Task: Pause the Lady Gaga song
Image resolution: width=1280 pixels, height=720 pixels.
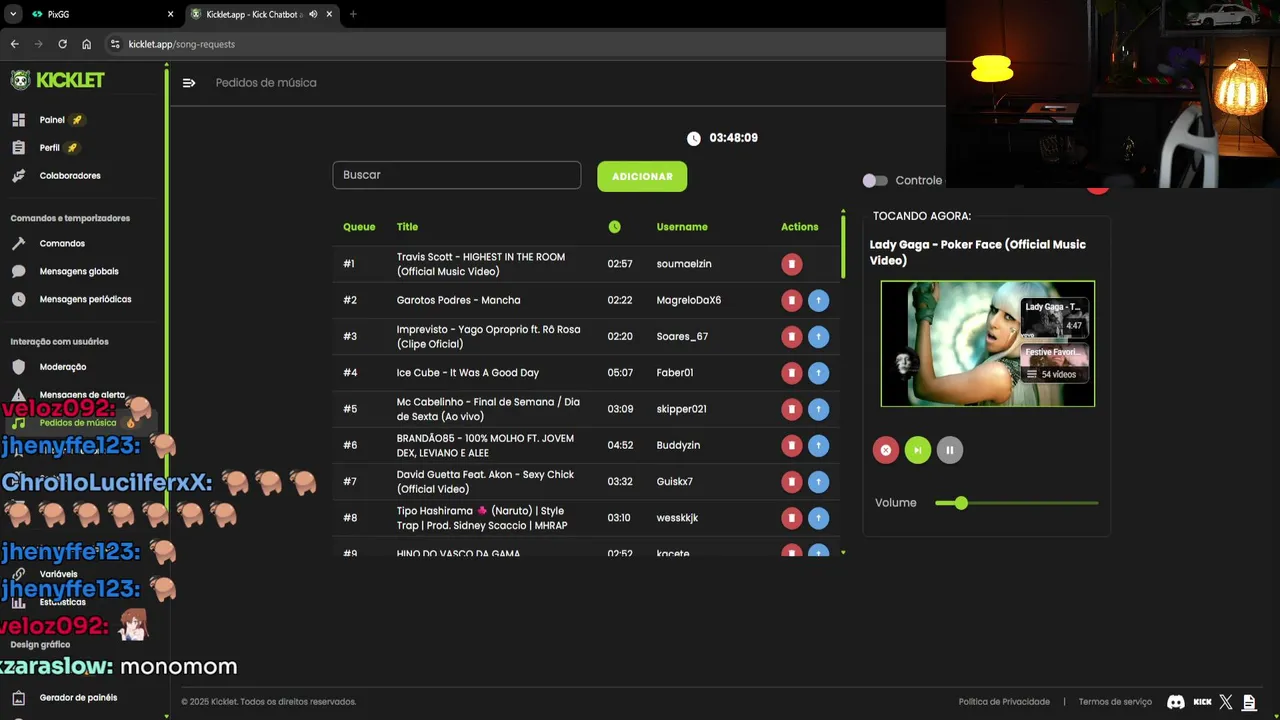Action: click(x=949, y=450)
